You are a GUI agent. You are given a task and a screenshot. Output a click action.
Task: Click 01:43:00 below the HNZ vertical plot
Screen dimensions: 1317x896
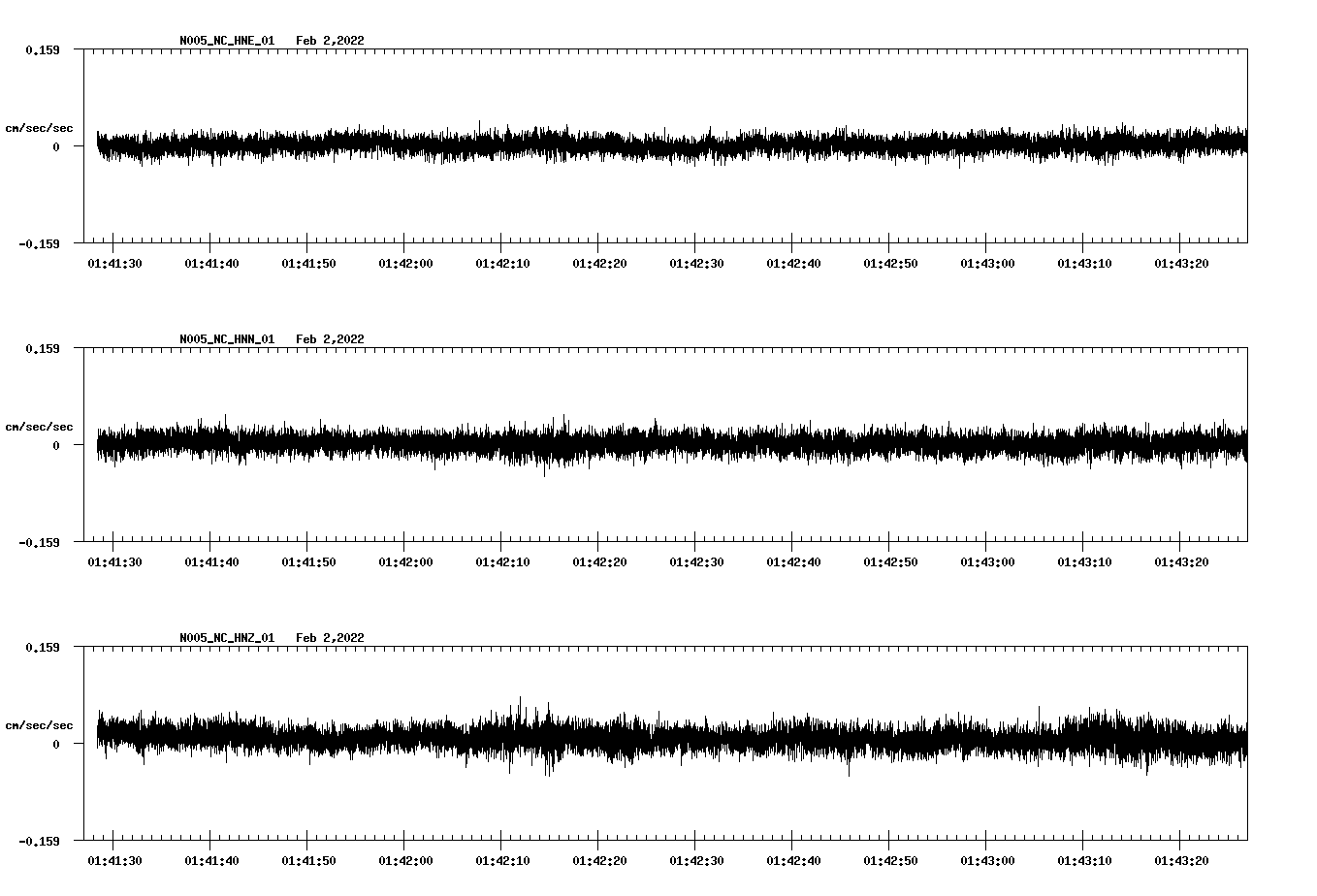[987, 861]
